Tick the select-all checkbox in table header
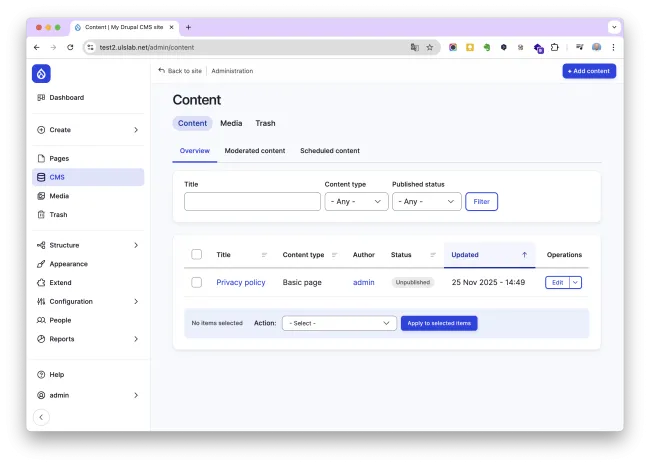The height and width of the screenshot is (466, 650). pos(196,255)
